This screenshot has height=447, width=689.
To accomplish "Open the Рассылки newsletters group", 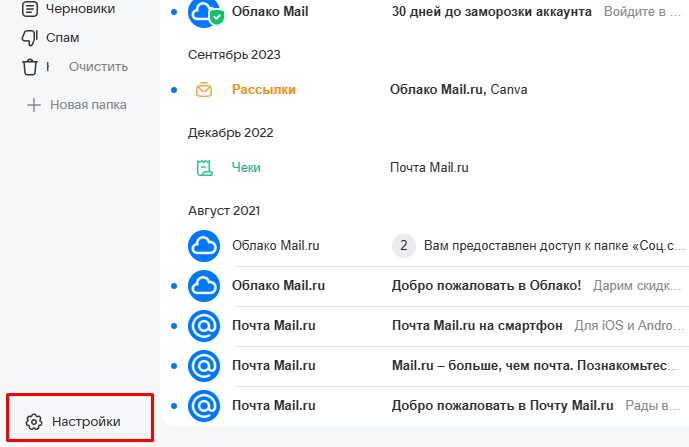I will click(264, 90).
